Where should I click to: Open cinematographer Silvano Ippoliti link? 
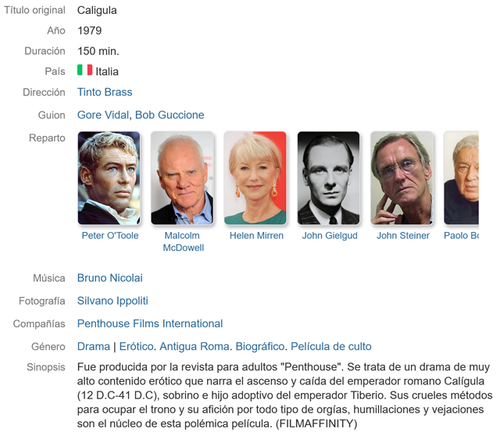113,301
